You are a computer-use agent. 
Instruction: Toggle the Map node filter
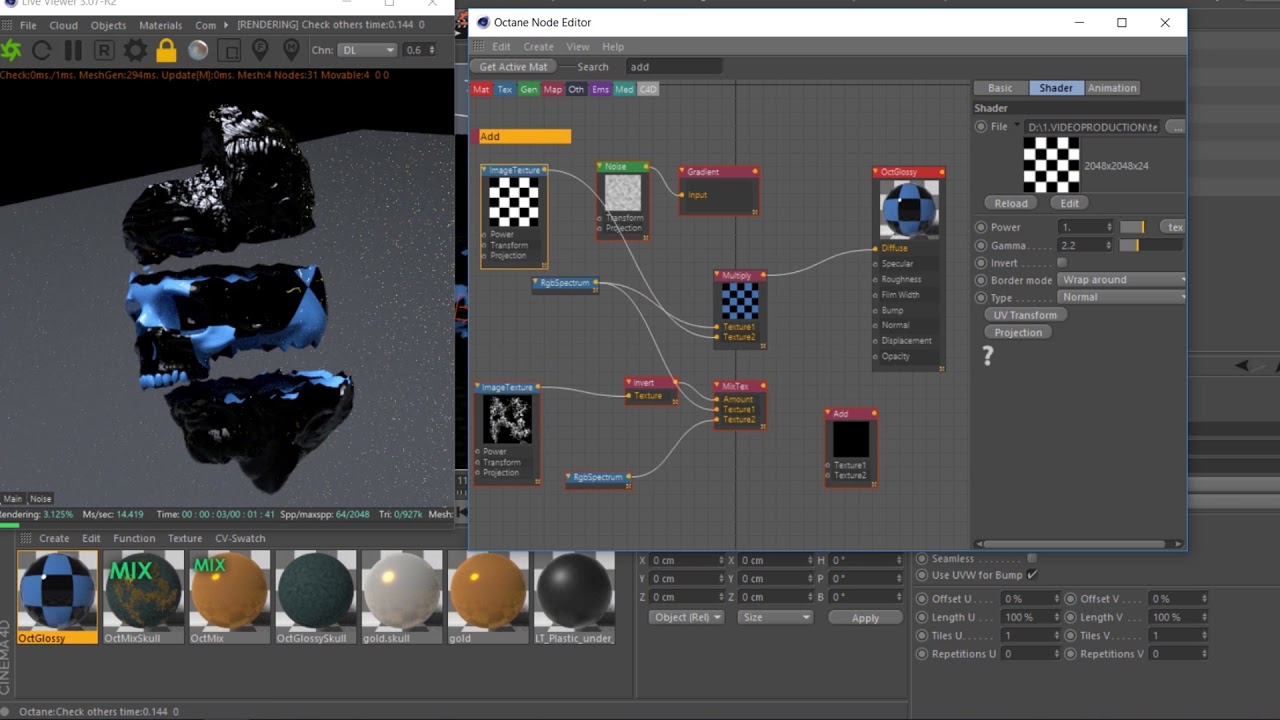point(553,89)
